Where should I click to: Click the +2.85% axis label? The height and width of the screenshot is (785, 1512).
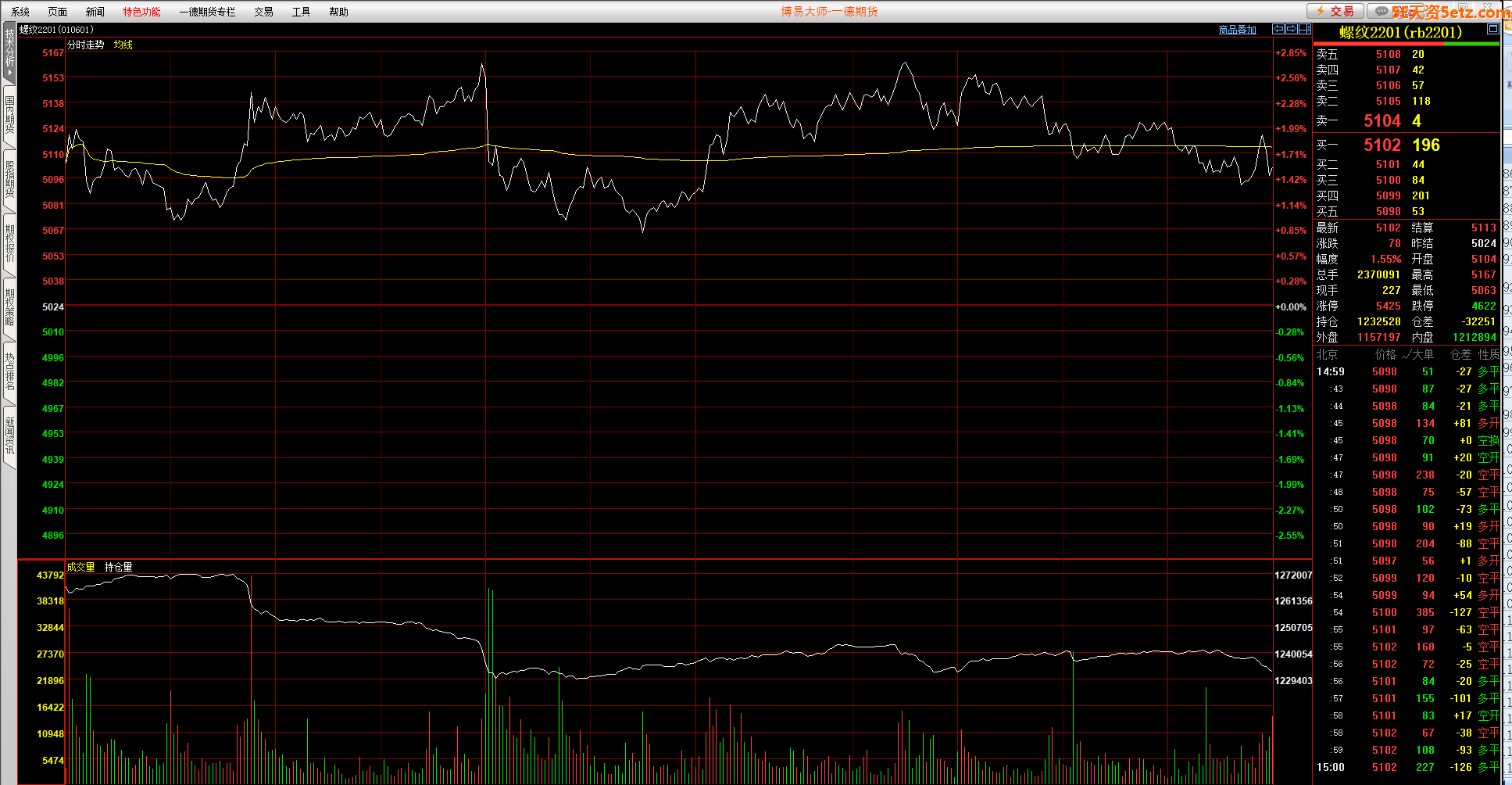point(1291,53)
